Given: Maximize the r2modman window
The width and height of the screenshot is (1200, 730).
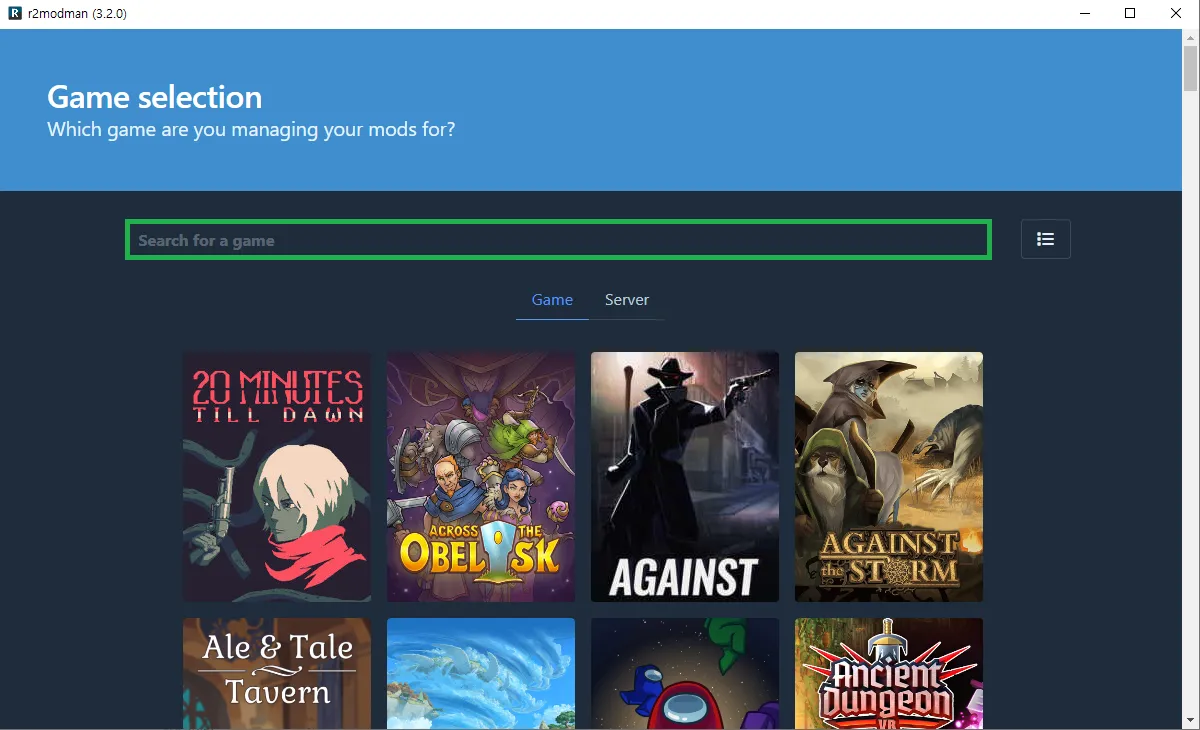Looking at the screenshot, I should click(x=1130, y=14).
